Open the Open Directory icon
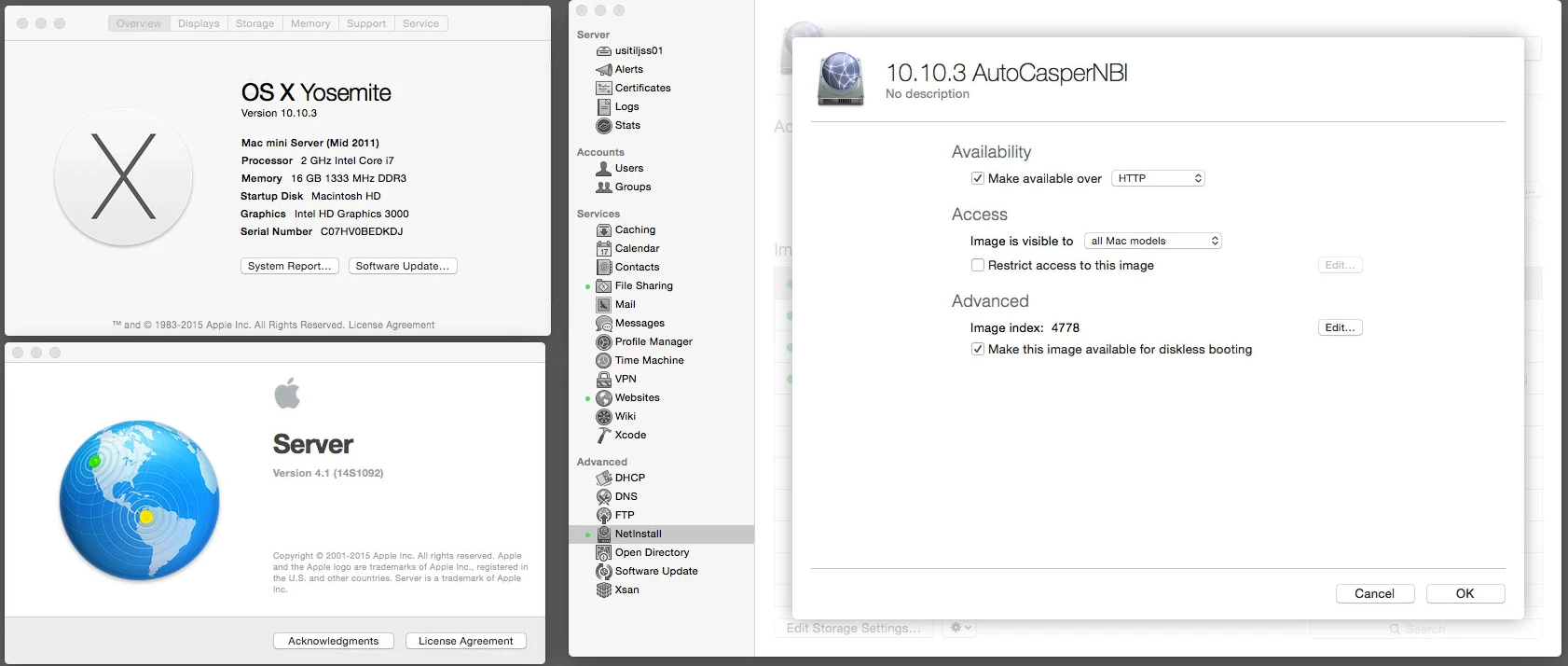 click(x=604, y=552)
